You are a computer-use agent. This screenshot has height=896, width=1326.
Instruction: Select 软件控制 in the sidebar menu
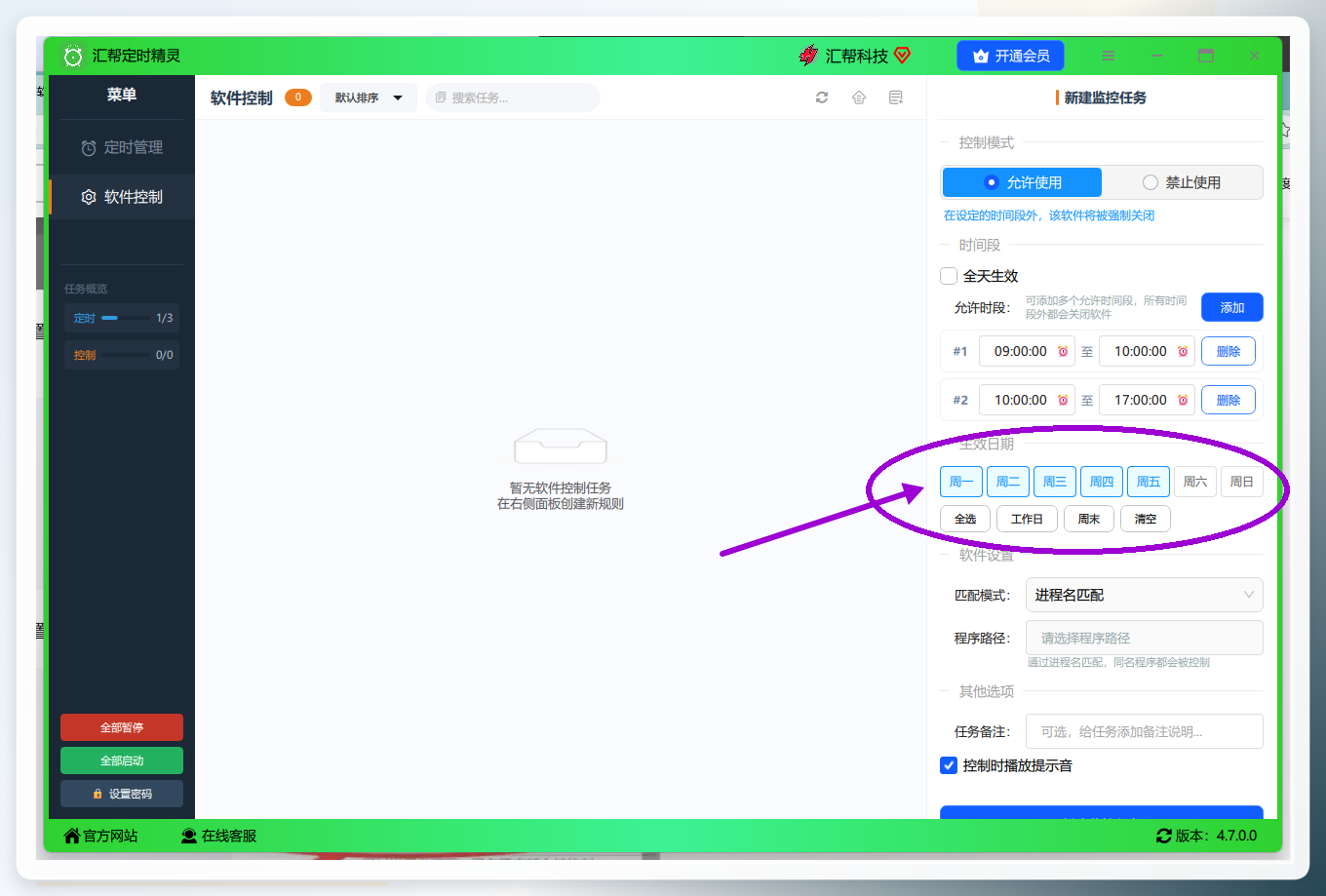(122, 197)
